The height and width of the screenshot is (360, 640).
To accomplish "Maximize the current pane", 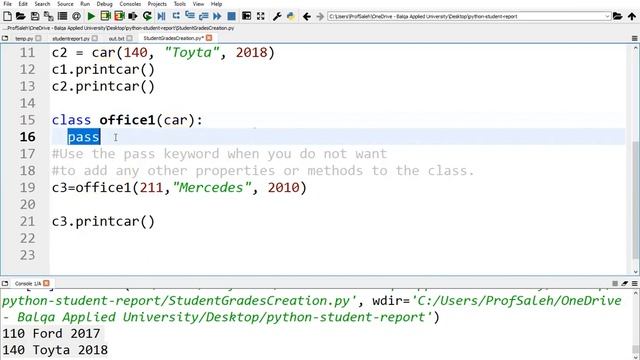I will tap(247, 16).
